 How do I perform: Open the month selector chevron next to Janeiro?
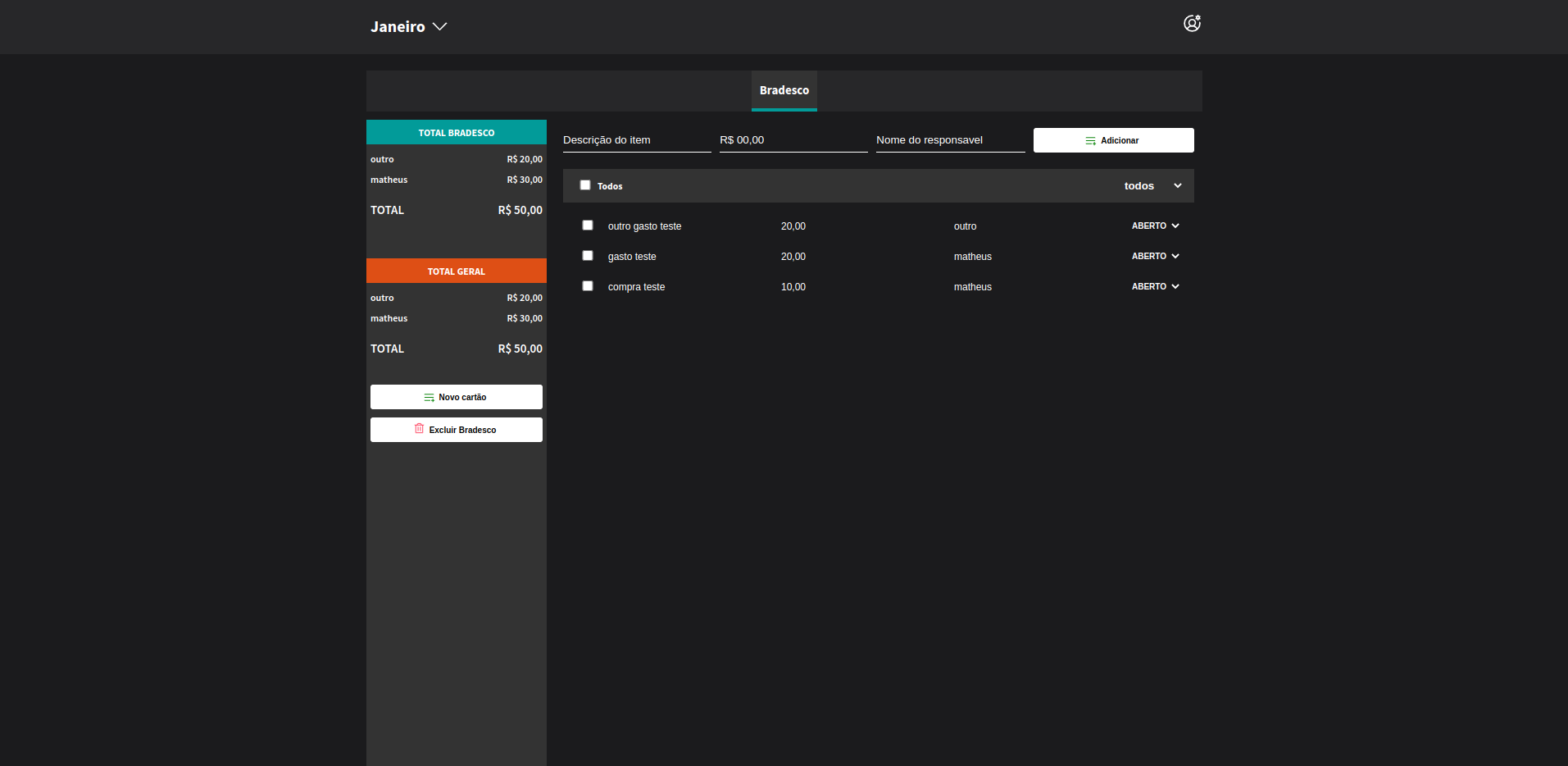pos(439,26)
